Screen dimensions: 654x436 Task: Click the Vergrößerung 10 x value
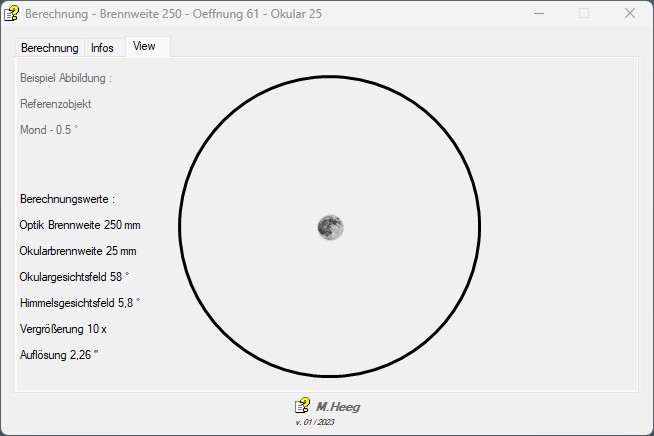63,329
